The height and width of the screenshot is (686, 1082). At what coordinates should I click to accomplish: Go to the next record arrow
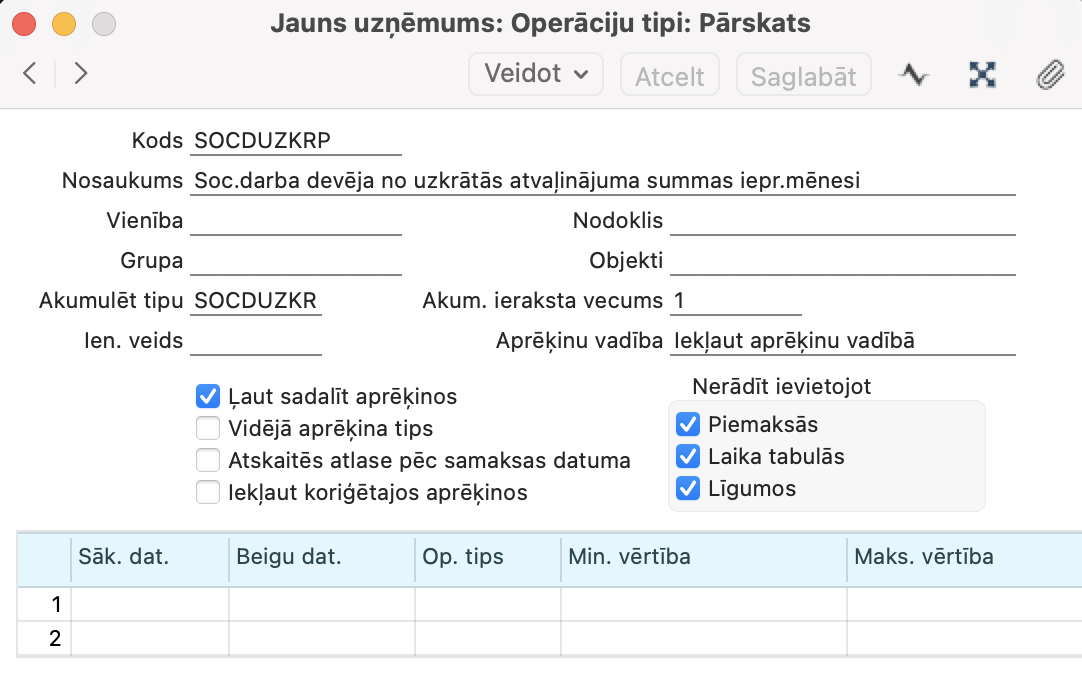pyautogui.click(x=81, y=73)
